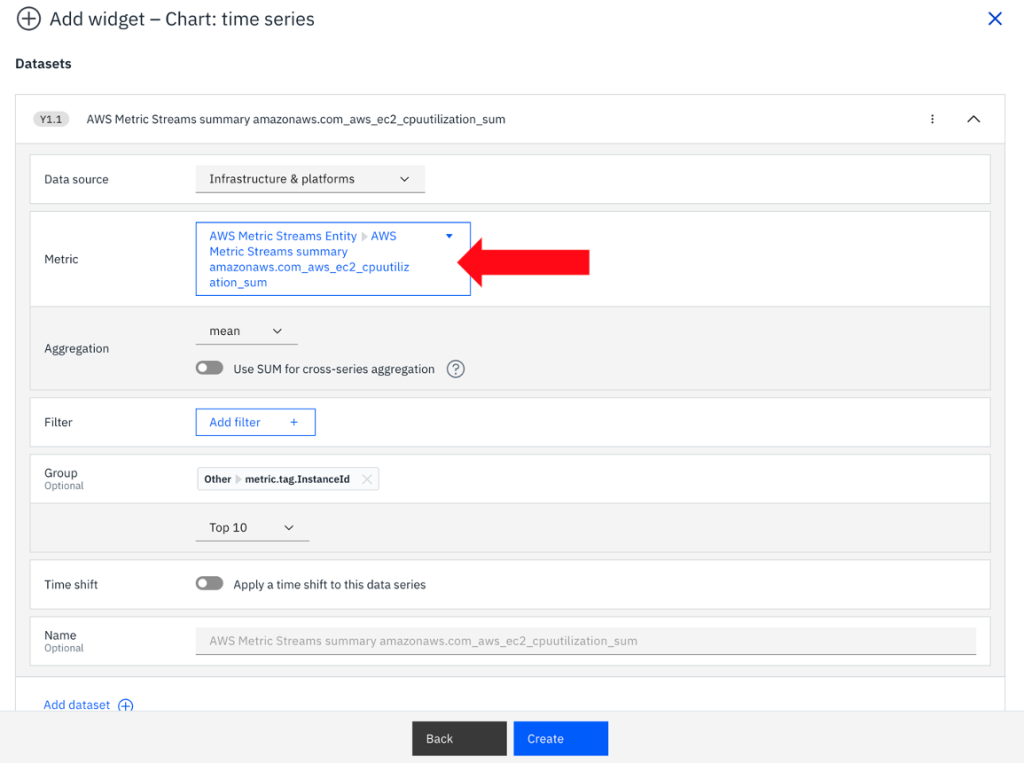Click the Back button

tap(459, 738)
